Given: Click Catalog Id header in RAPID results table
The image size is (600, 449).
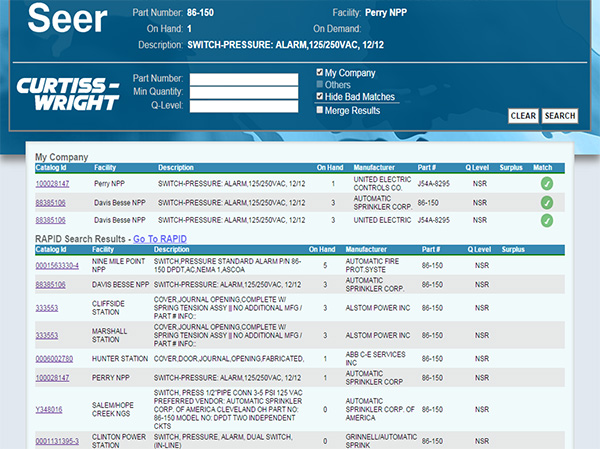Looking at the screenshot, I should tap(51, 250).
